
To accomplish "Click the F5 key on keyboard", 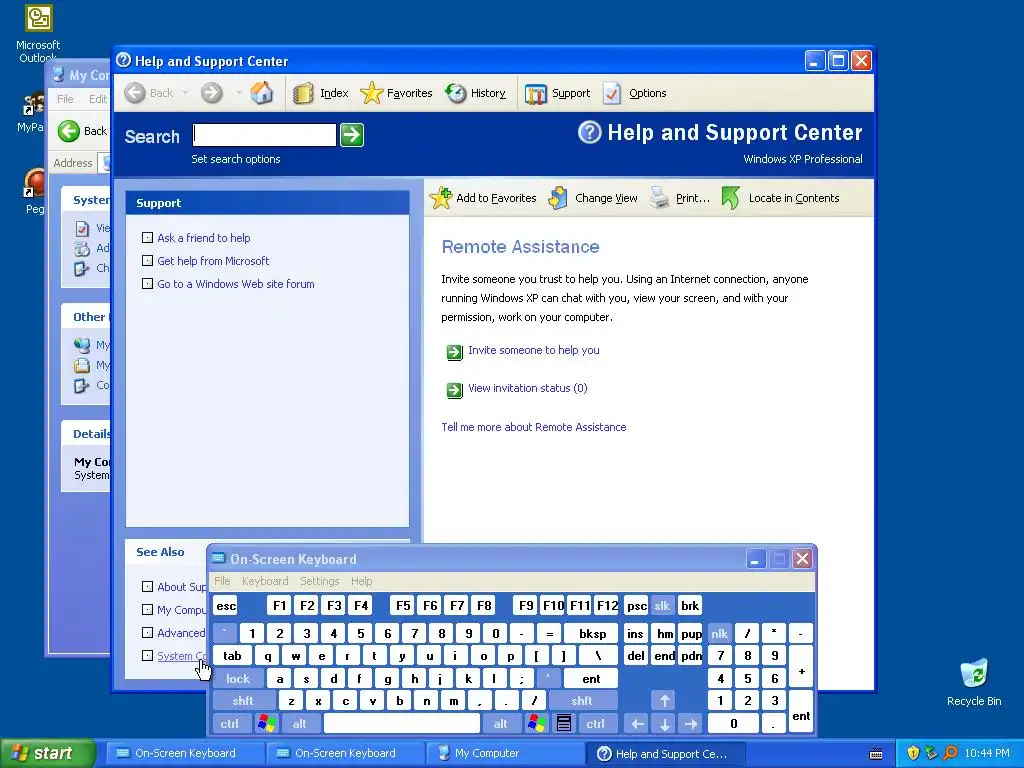I will [x=403, y=605].
